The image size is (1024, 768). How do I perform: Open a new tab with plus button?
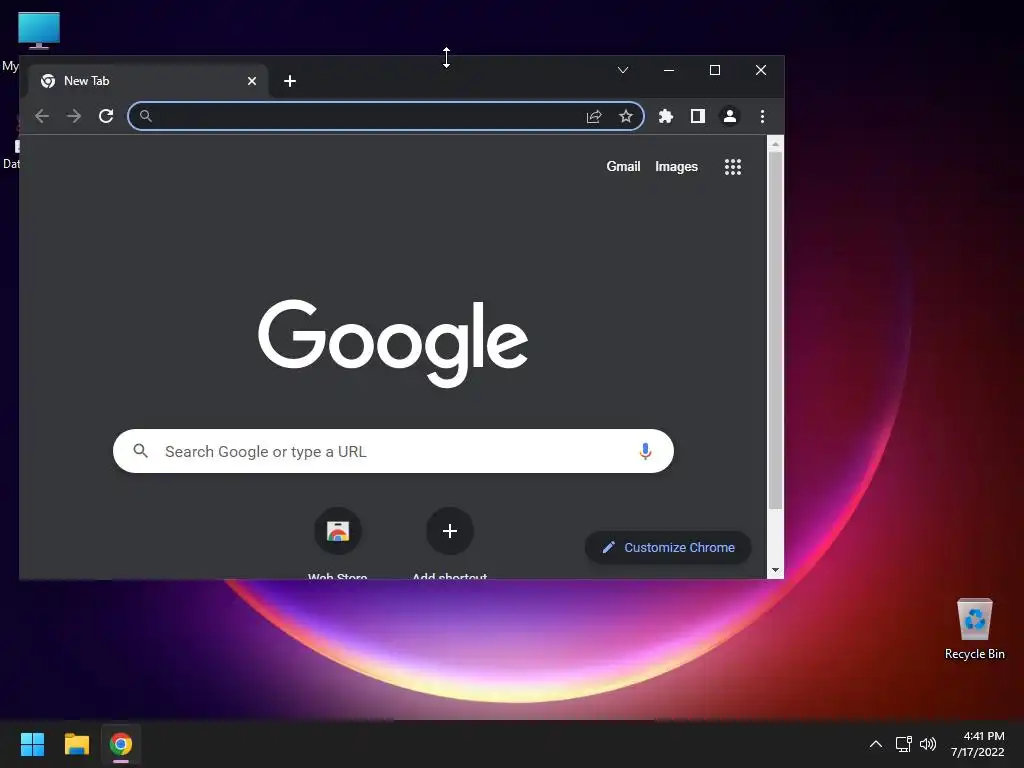pos(290,81)
